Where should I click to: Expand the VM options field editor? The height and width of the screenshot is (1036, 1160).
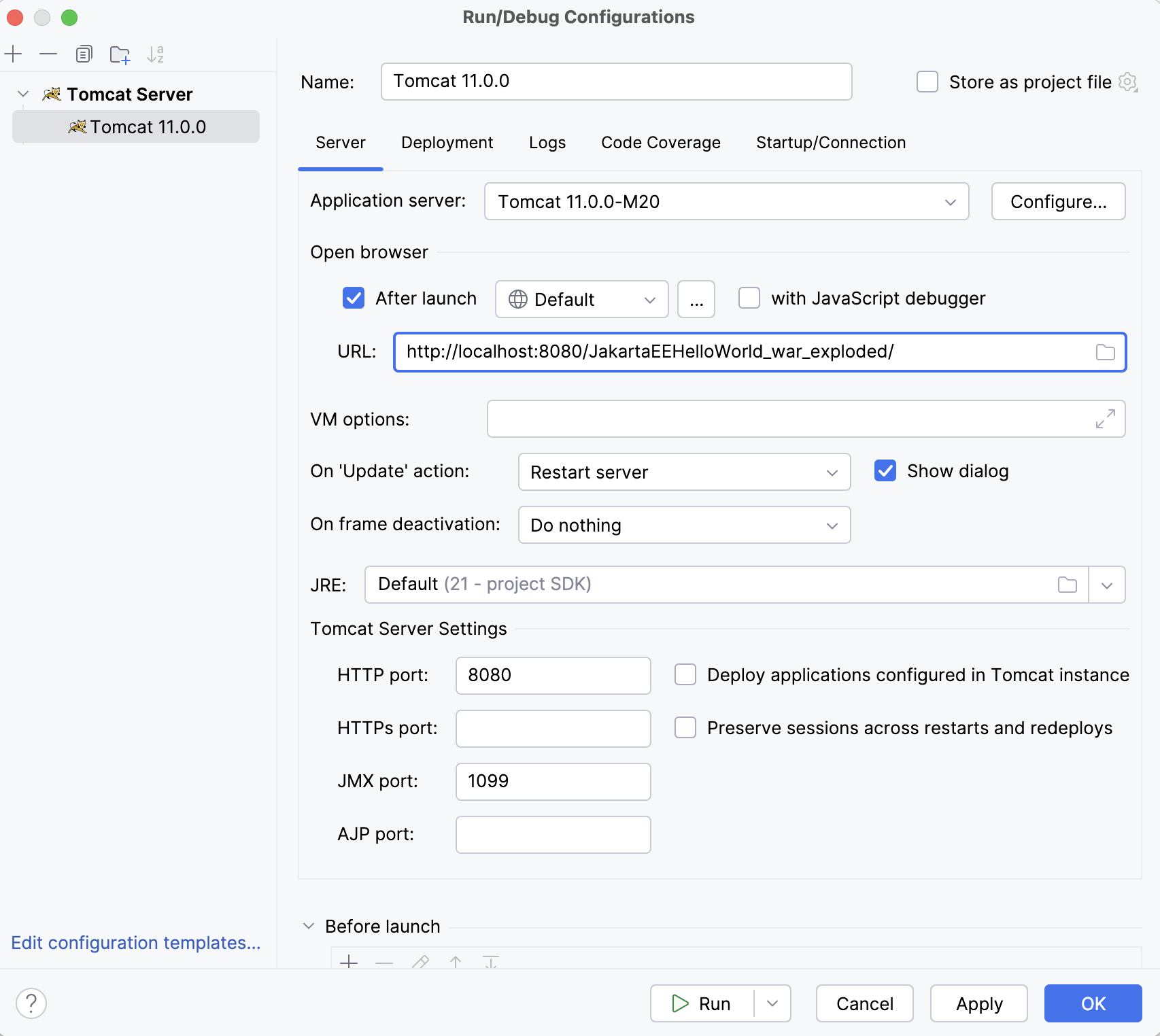click(x=1105, y=419)
